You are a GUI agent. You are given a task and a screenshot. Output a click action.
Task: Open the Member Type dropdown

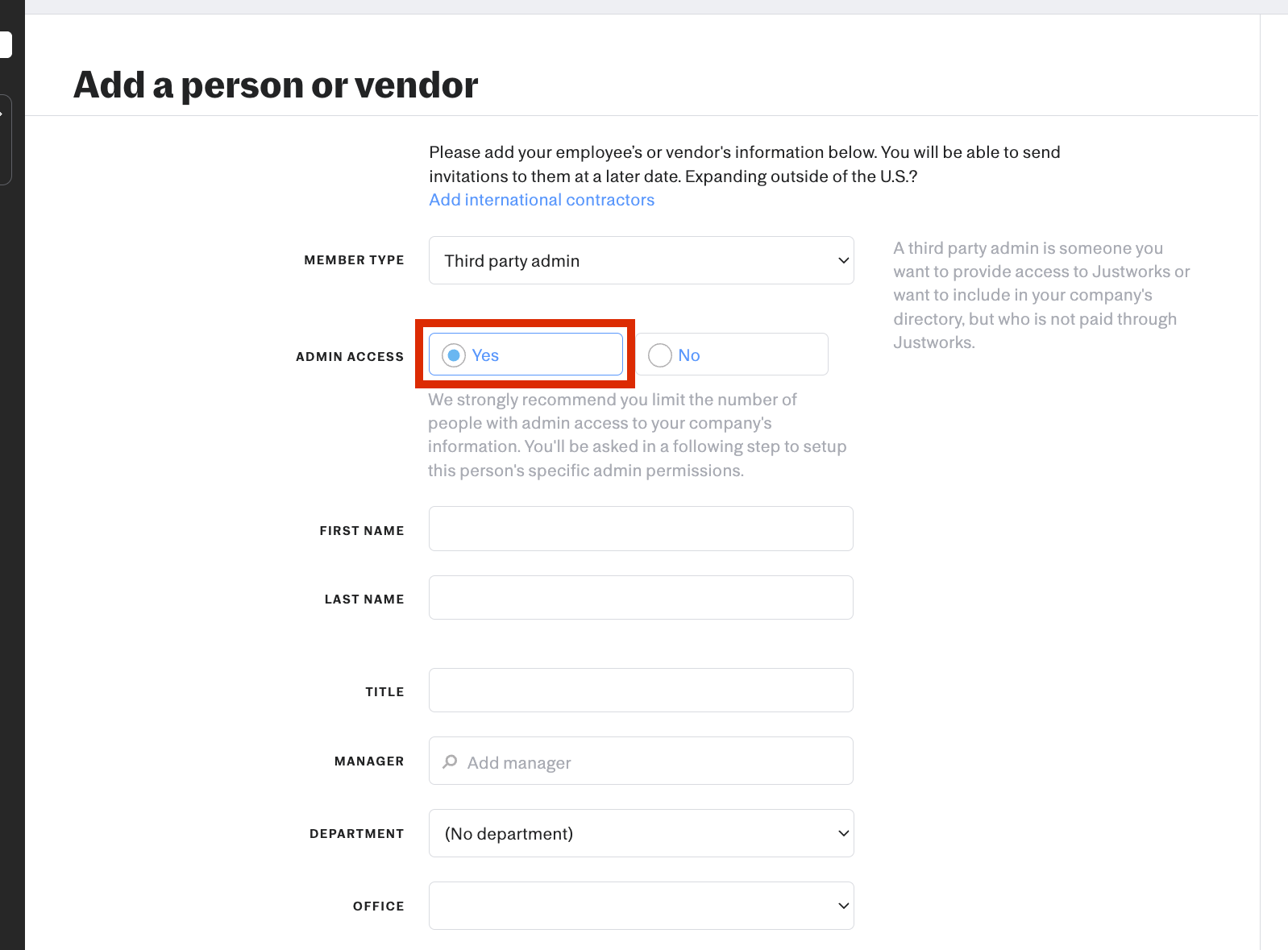click(641, 260)
